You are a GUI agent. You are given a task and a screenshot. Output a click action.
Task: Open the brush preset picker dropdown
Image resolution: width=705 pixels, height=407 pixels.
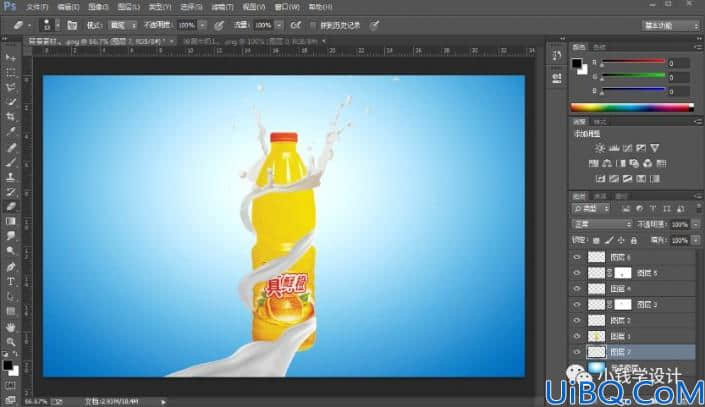coord(58,25)
